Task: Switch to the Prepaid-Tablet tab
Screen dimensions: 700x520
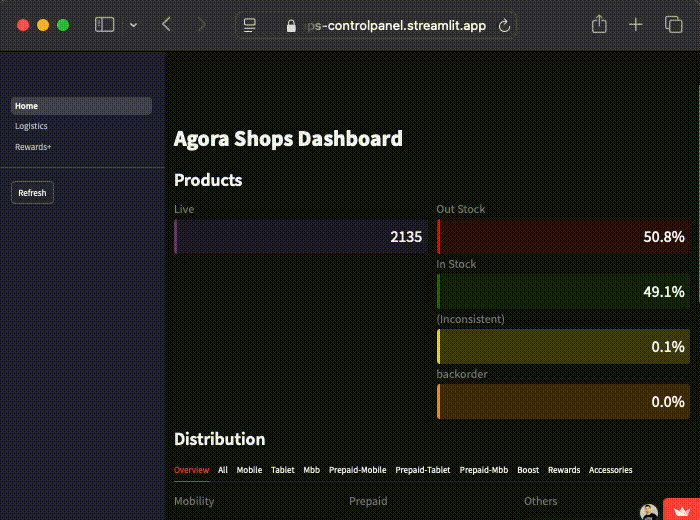Action: tap(423, 470)
